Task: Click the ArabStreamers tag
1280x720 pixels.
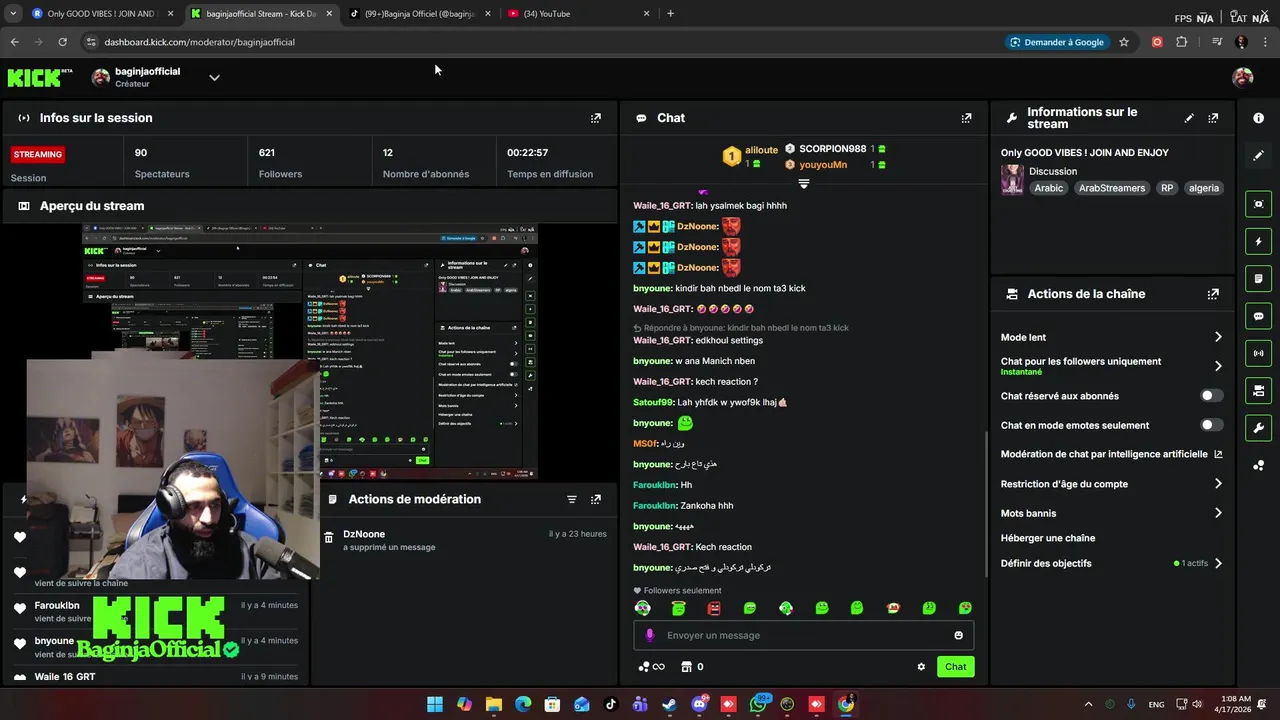Action: click(1112, 188)
